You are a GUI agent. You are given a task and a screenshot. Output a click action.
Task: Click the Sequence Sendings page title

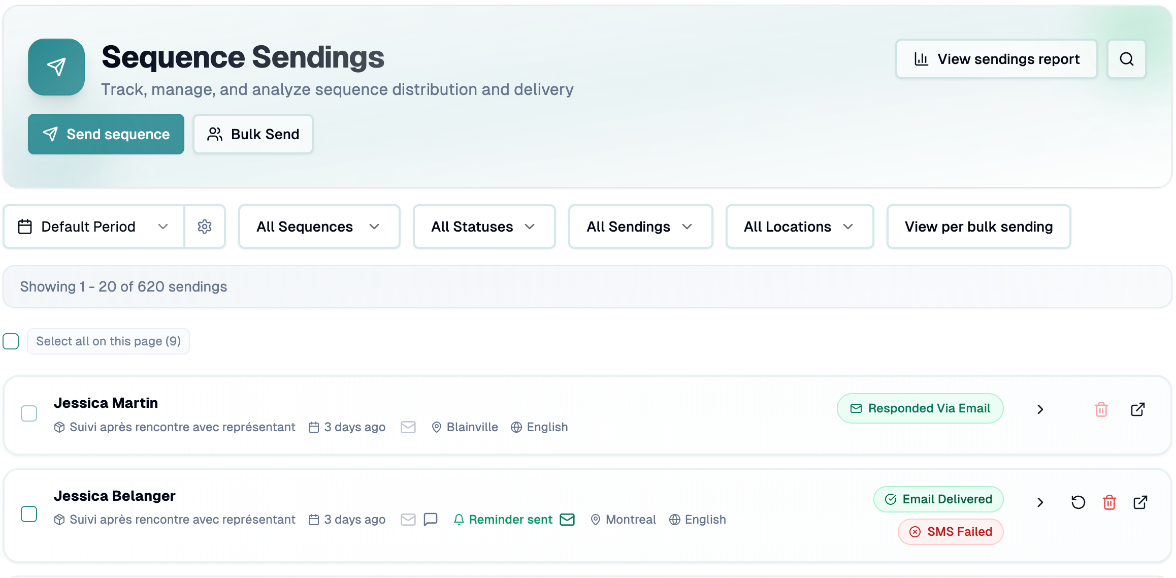coord(243,57)
